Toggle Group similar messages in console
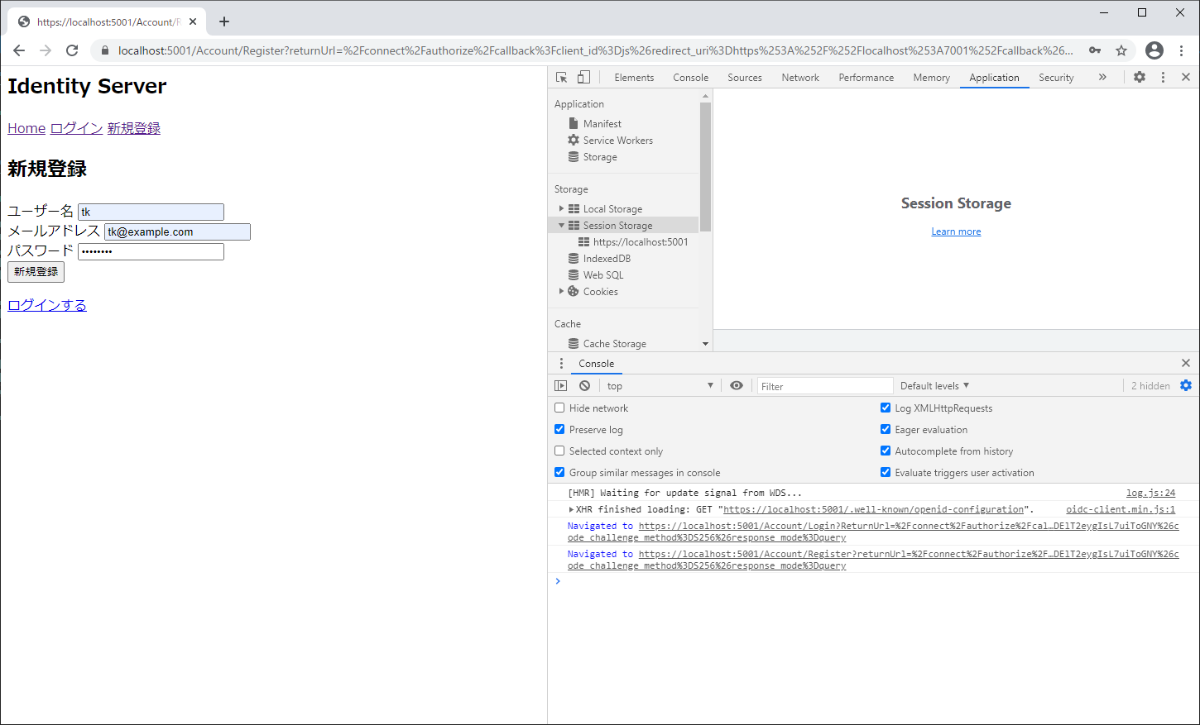Viewport: 1200px width, 725px height. (x=559, y=472)
